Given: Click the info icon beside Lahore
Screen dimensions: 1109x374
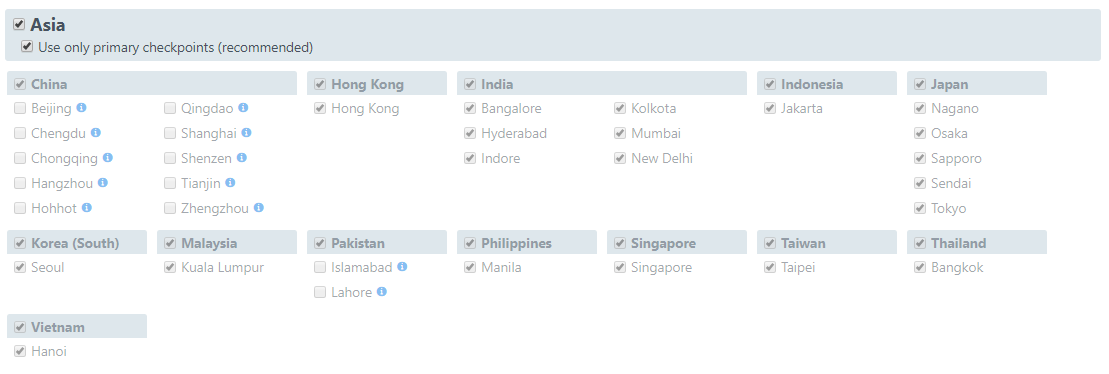Looking at the screenshot, I should 382,291.
